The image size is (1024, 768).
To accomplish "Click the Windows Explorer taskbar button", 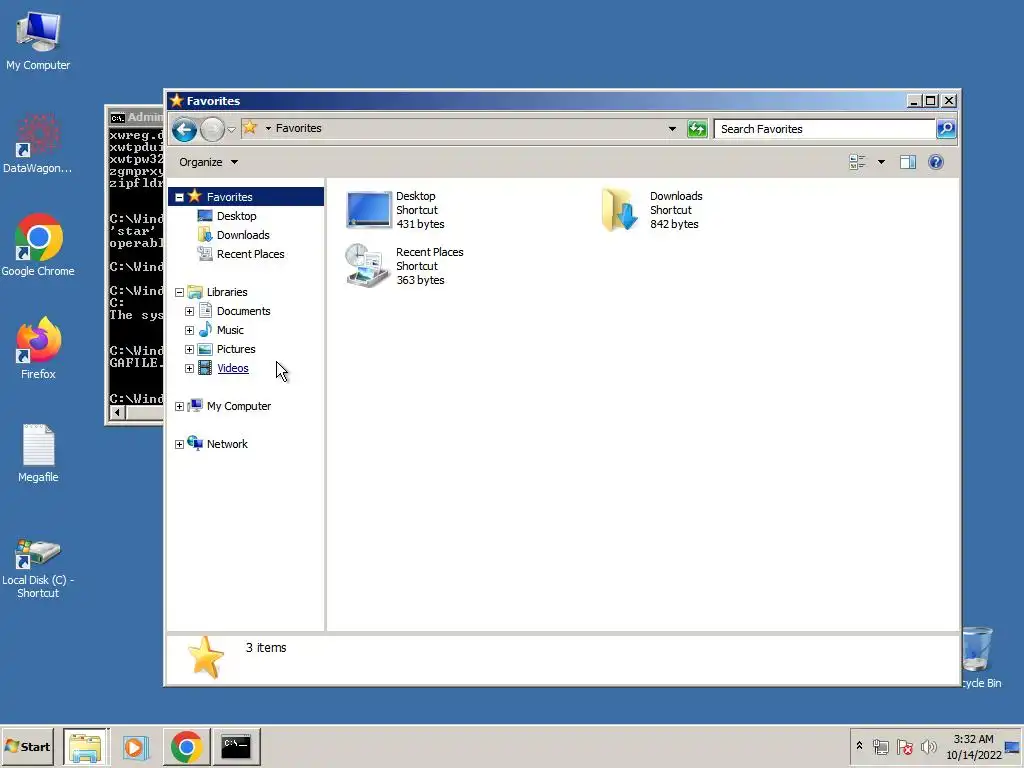I will (86, 746).
